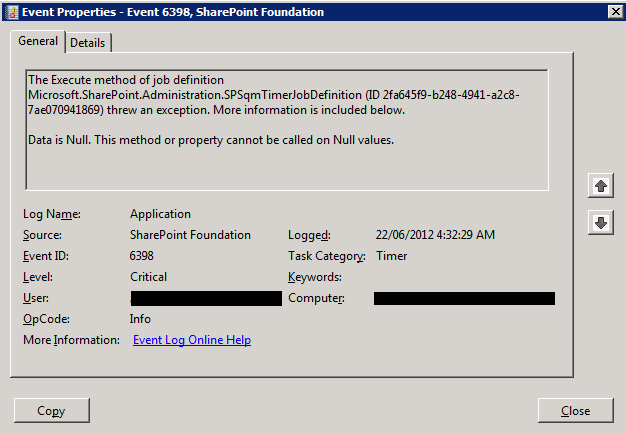Click the 'More Information:' label
The height and width of the screenshot is (434, 626).
click(x=71, y=340)
